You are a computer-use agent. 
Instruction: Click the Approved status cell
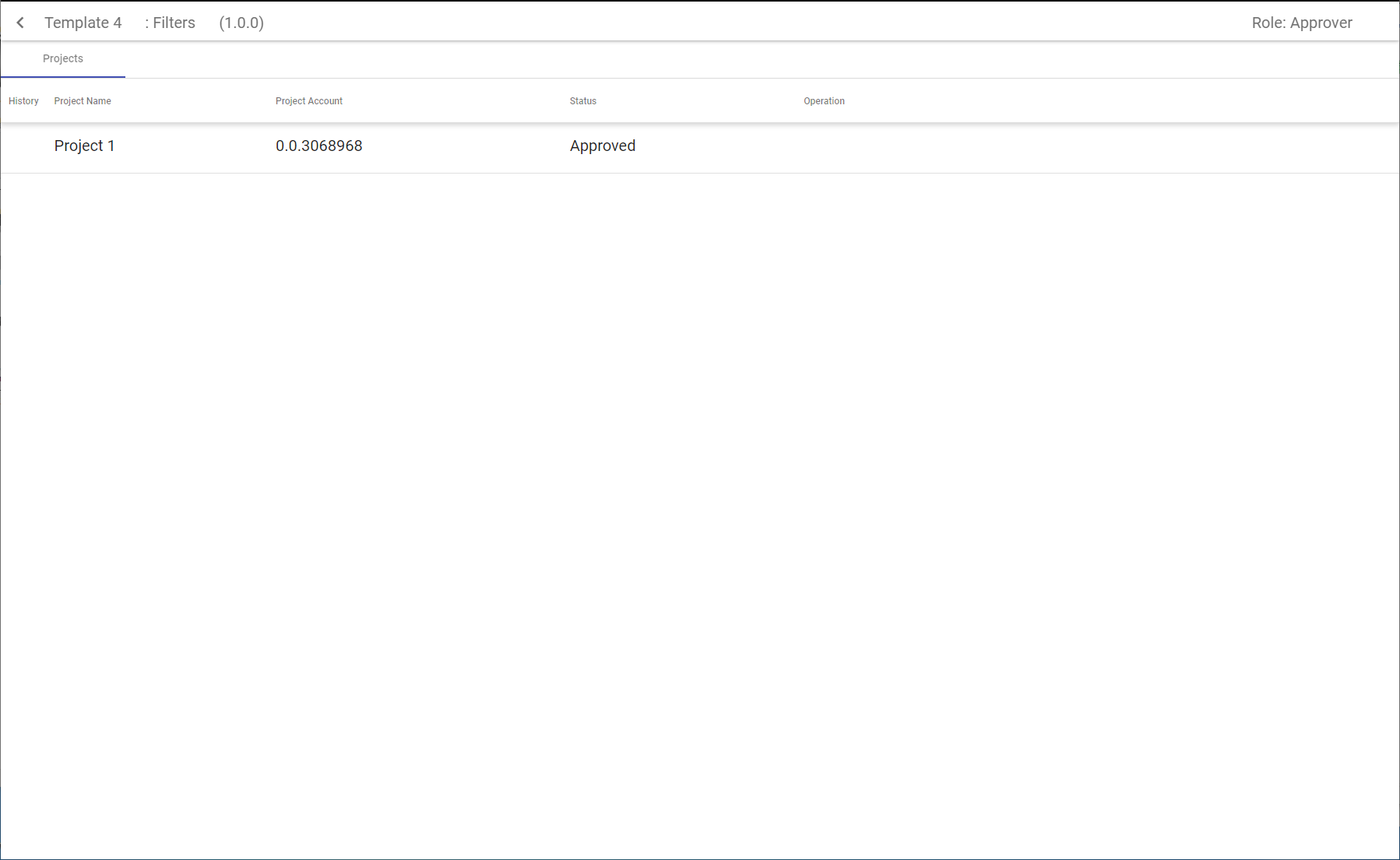tap(602, 146)
